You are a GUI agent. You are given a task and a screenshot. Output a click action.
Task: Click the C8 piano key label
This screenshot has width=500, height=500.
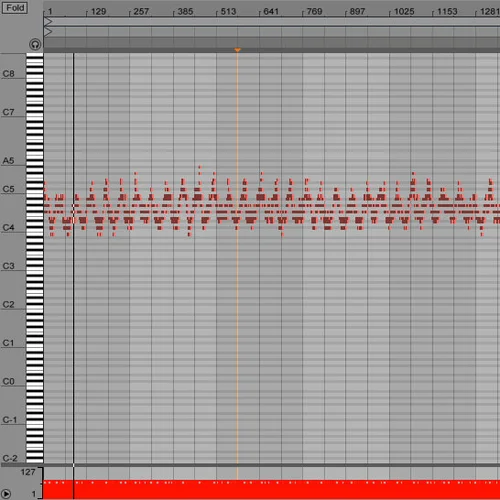[x=9, y=74]
